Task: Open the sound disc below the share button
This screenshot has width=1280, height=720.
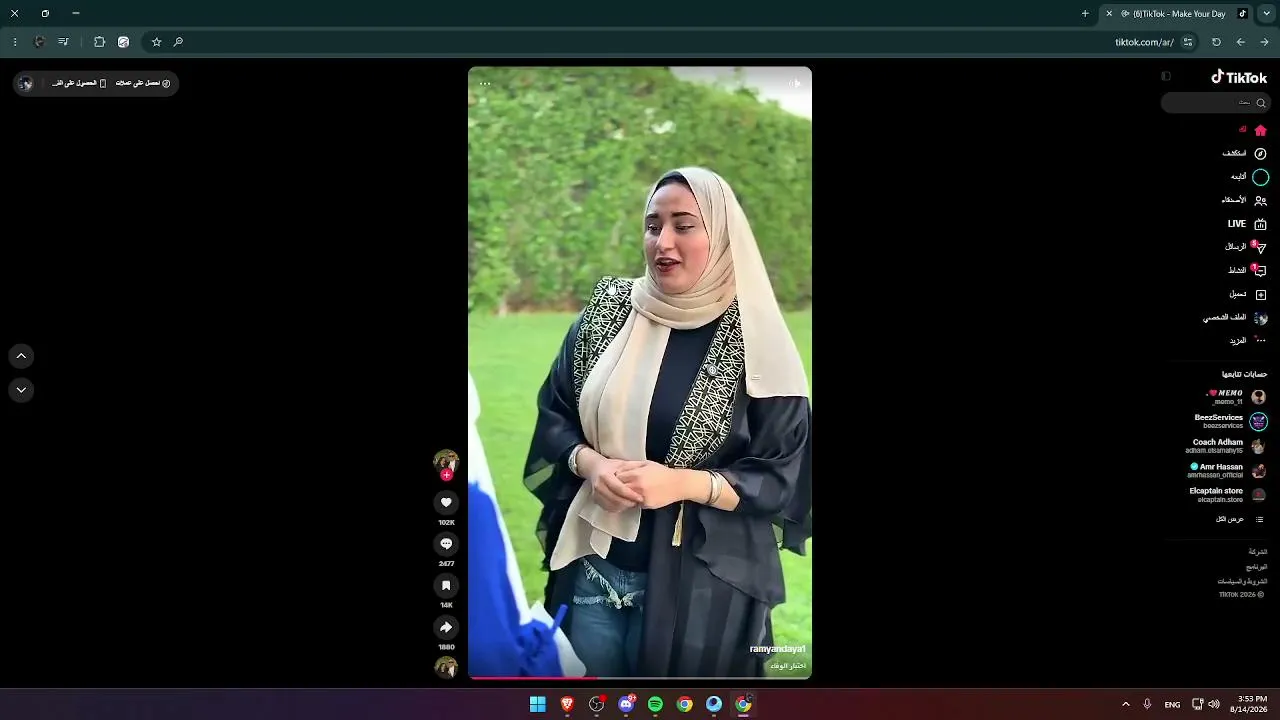Action: [x=446, y=667]
